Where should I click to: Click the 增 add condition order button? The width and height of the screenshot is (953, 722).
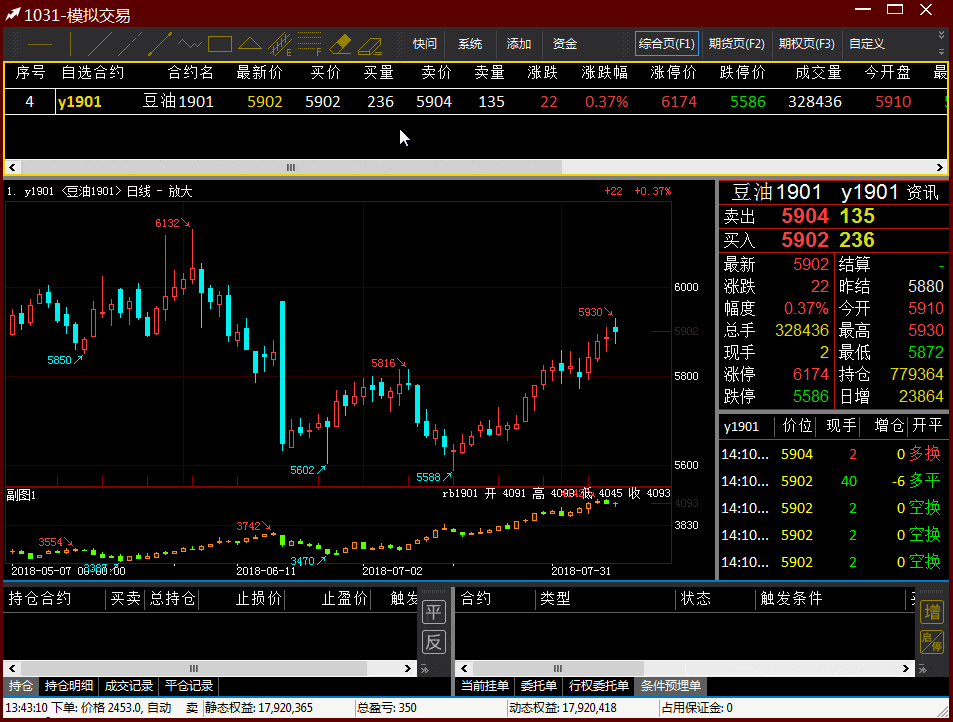click(931, 613)
